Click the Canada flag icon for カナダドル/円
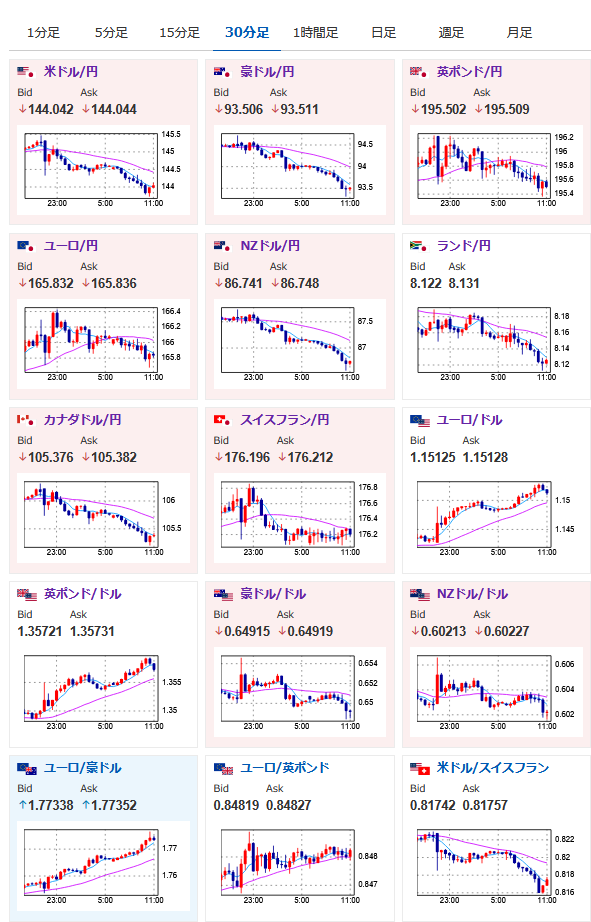591x922 pixels. click(x=25, y=420)
